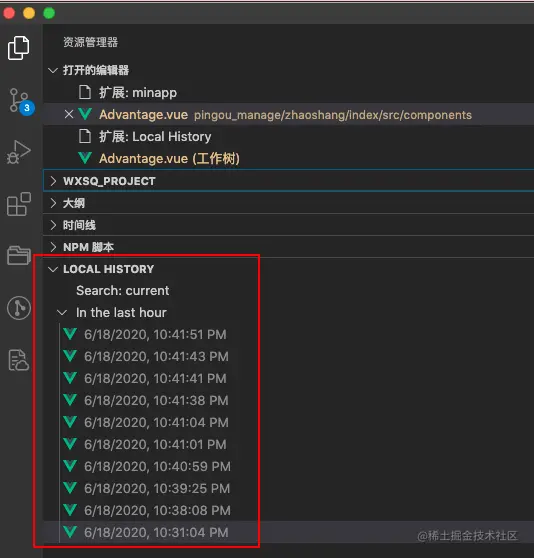Collapse the 打开的编辑器 section
534x558 pixels.
click(x=53, y=70)
